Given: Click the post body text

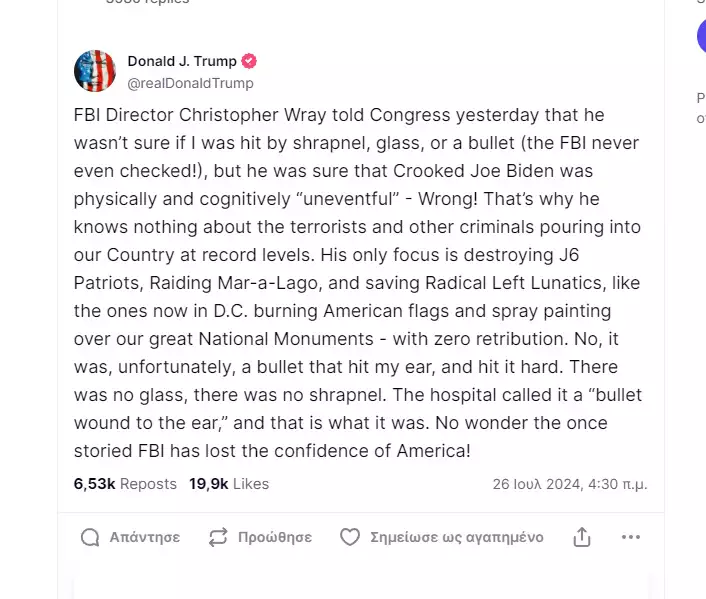Looking at the screenshot, I should pos(358,283).
